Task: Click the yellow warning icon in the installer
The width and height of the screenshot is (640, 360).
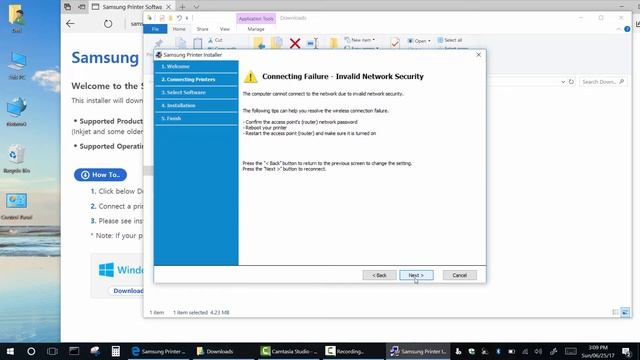Action: point(251,77)
